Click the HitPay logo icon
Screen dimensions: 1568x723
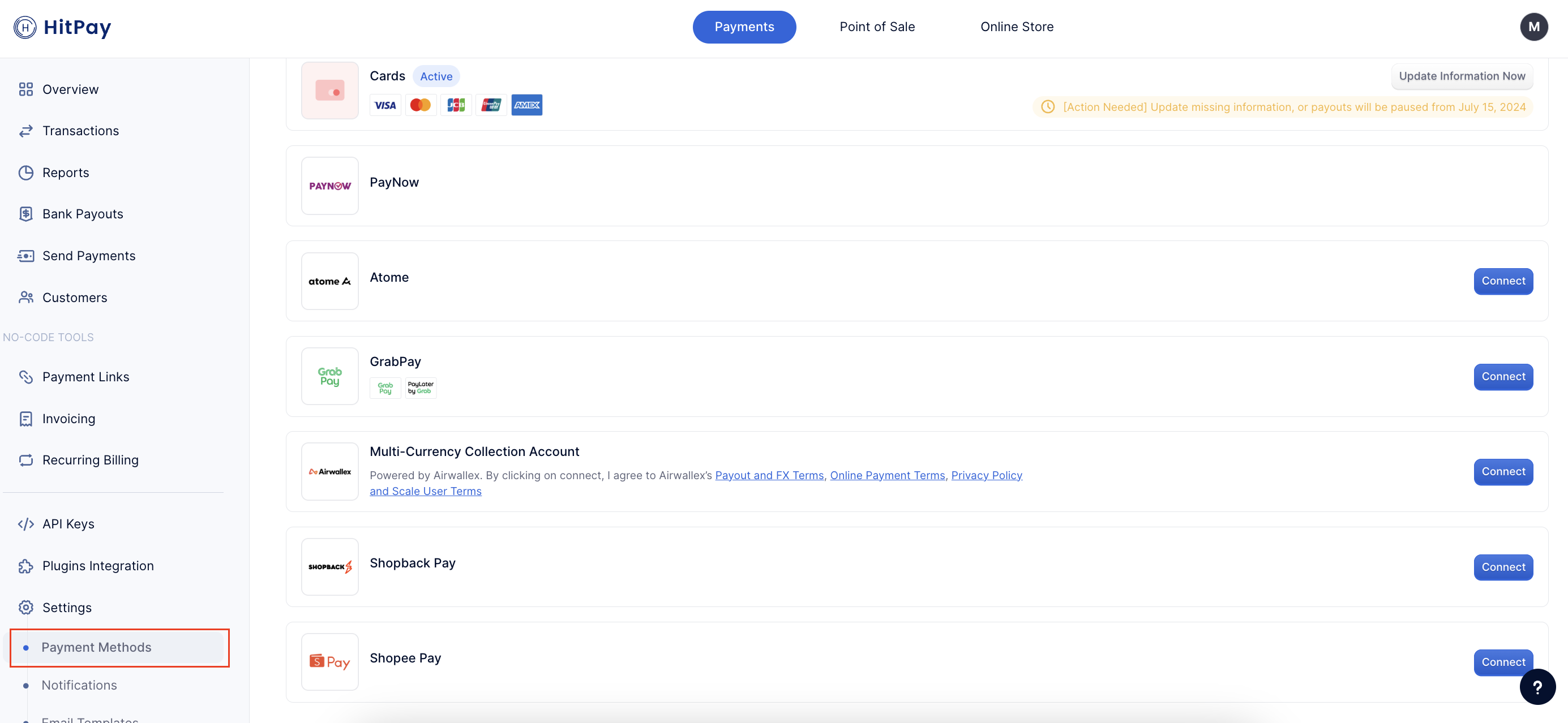click(x=25, y=27)
